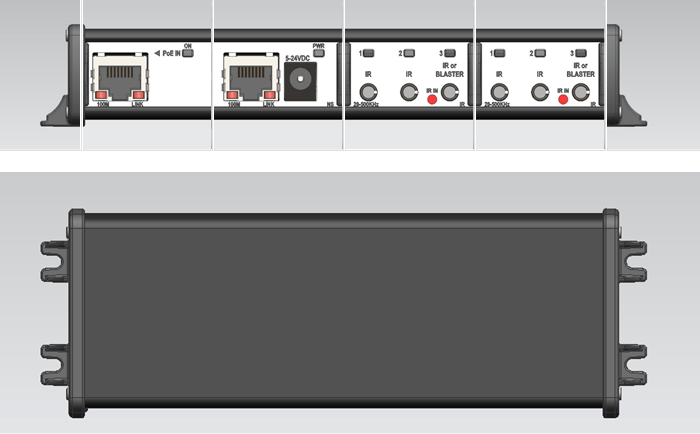The width and height of the screenshot is (700, 434).
Task: Click status LED 3 on first IR module
Action: [450, 53]
